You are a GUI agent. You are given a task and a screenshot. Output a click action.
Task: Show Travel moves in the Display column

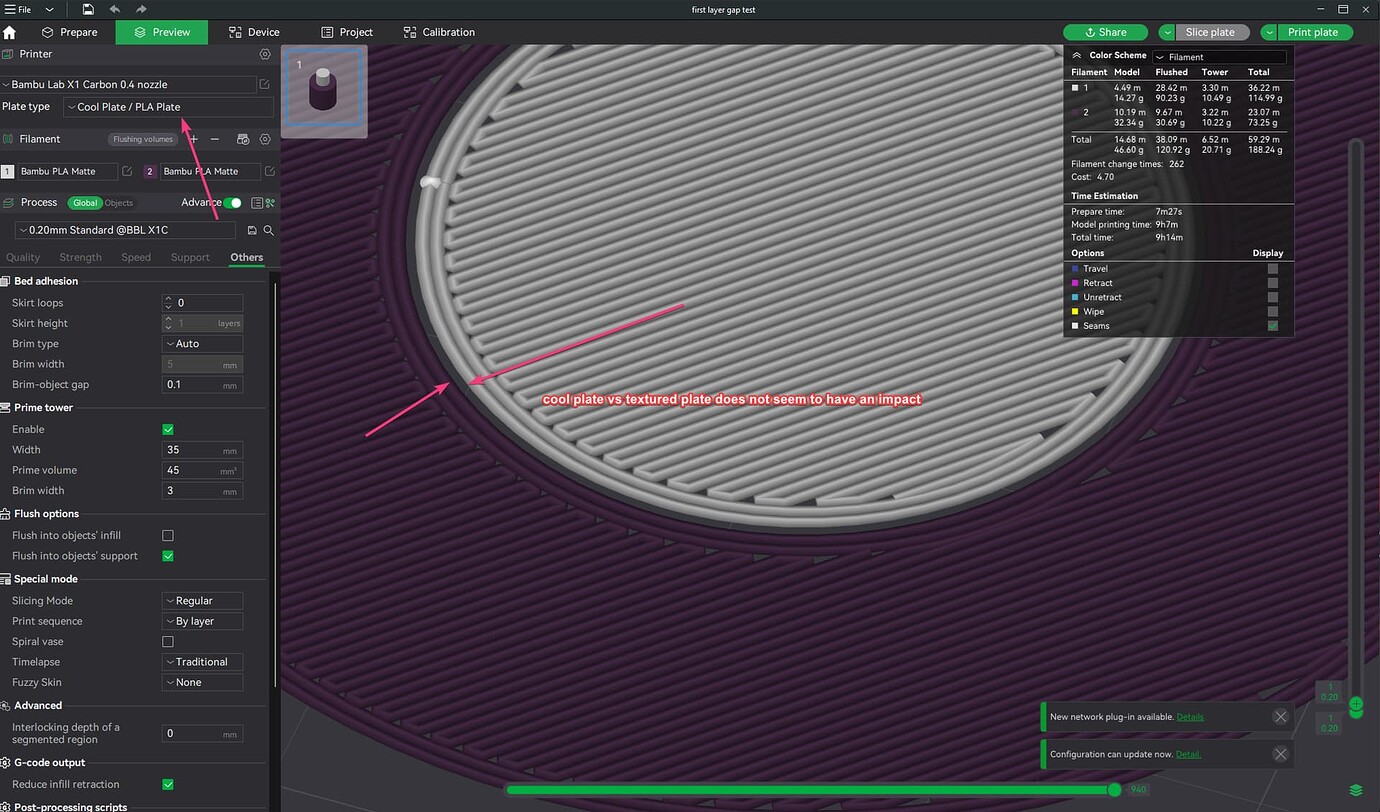1273,269
